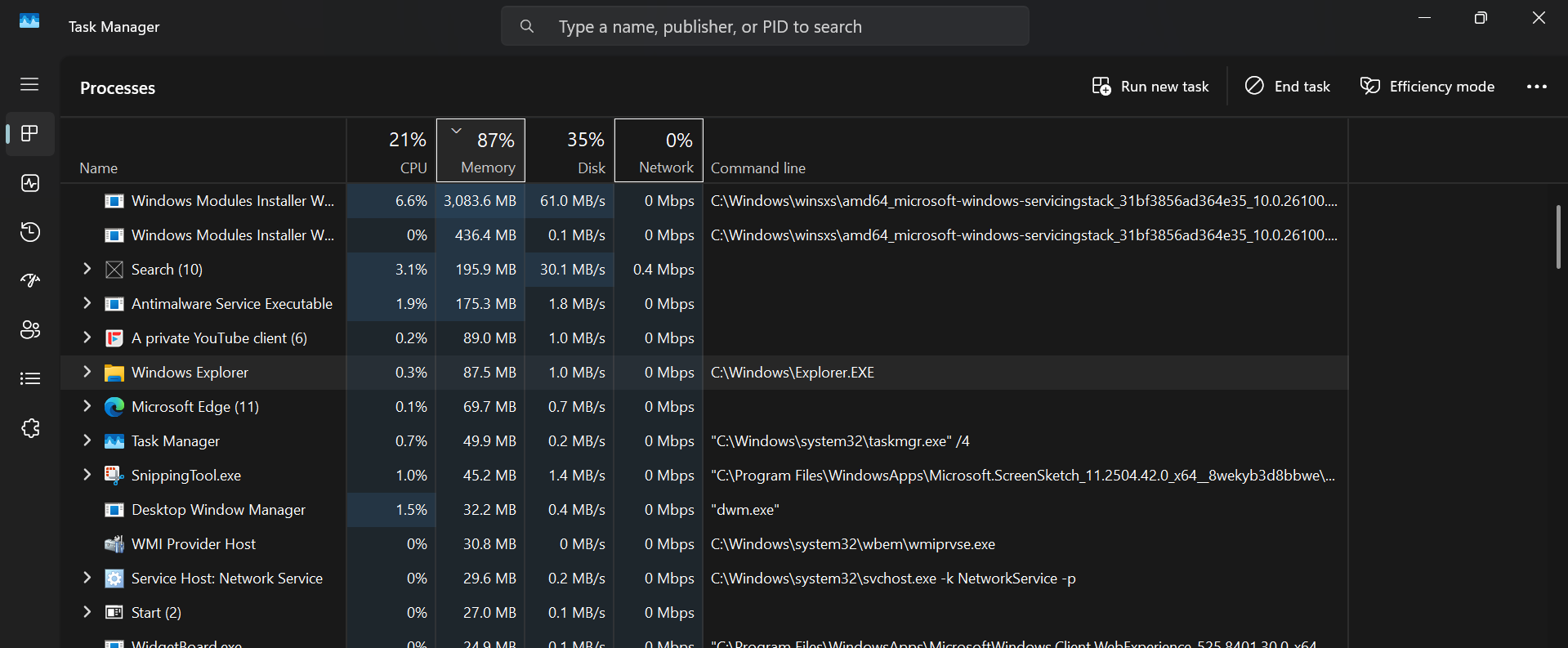Screen dimensions: 1568x648
Task: Open the Users sidebar icon
Action: (30, 330)
